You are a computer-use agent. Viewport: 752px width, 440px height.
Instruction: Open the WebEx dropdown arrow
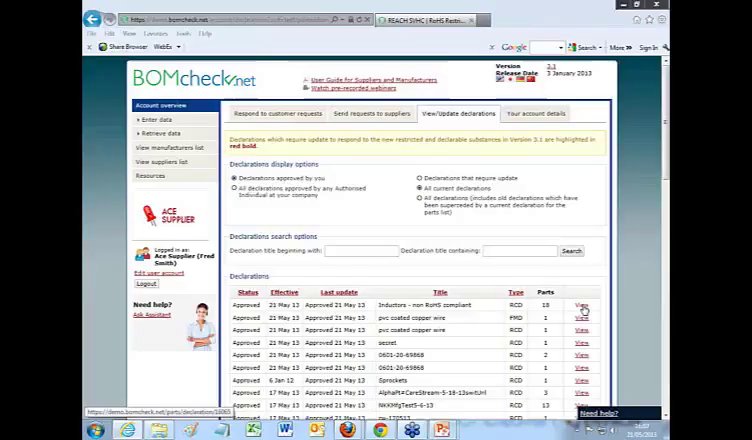(178, 47)
